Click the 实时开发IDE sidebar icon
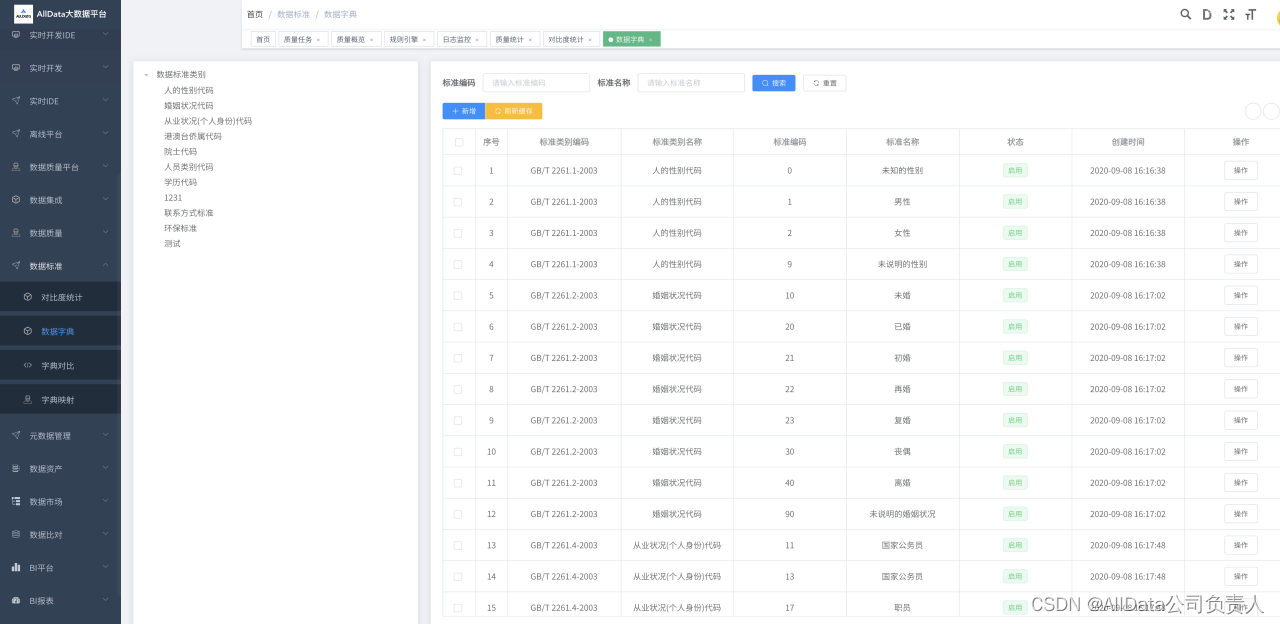 (16, 35)
